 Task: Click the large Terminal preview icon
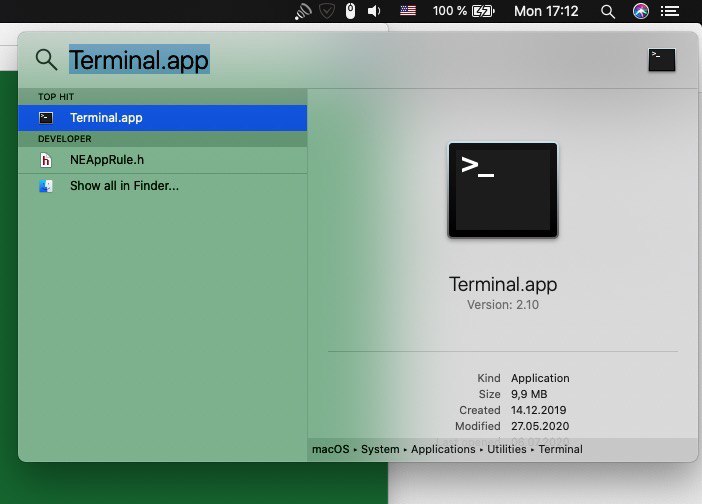click(503, 190)
